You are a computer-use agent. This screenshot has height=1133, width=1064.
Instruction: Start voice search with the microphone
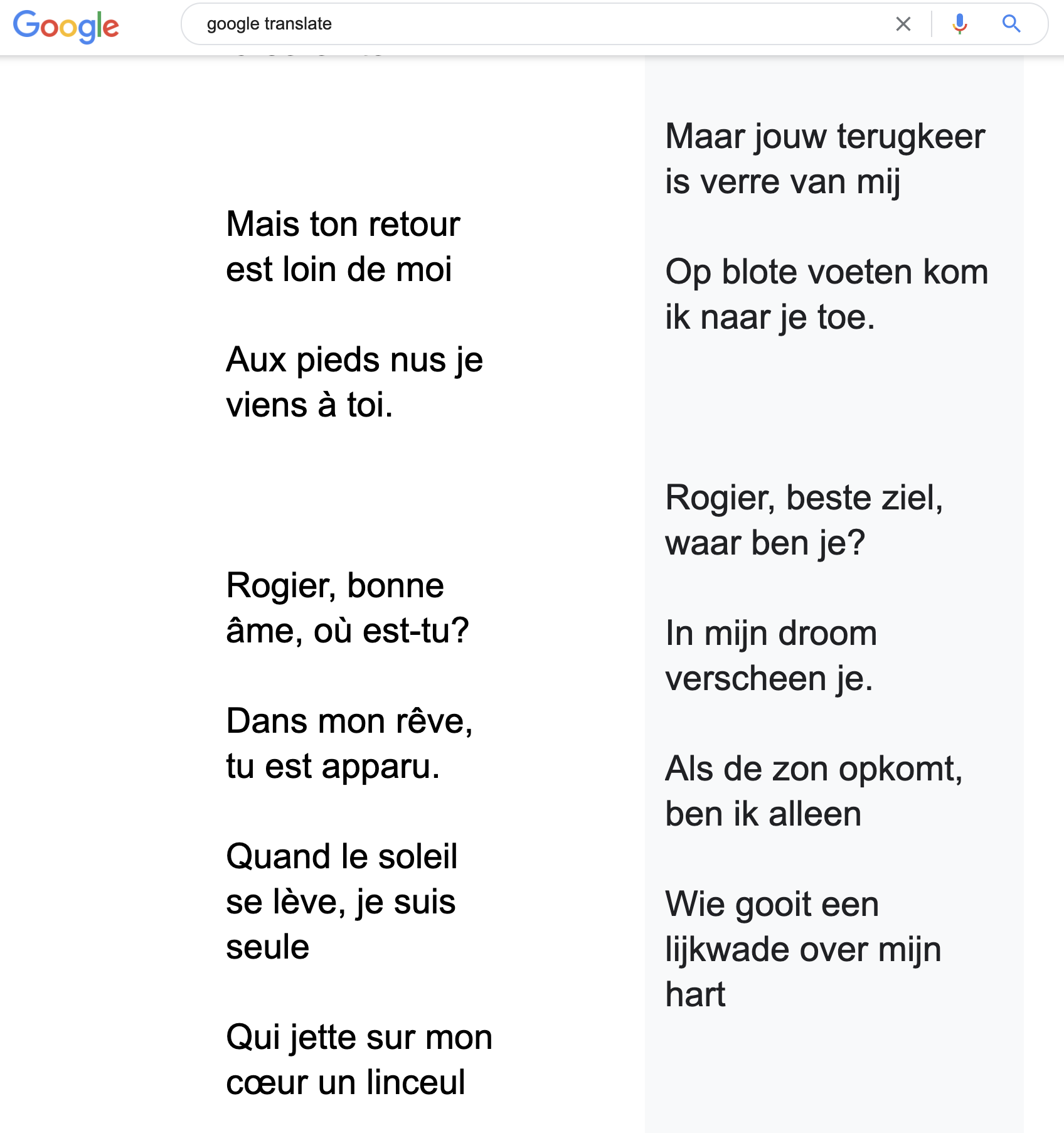click(959, 24)
